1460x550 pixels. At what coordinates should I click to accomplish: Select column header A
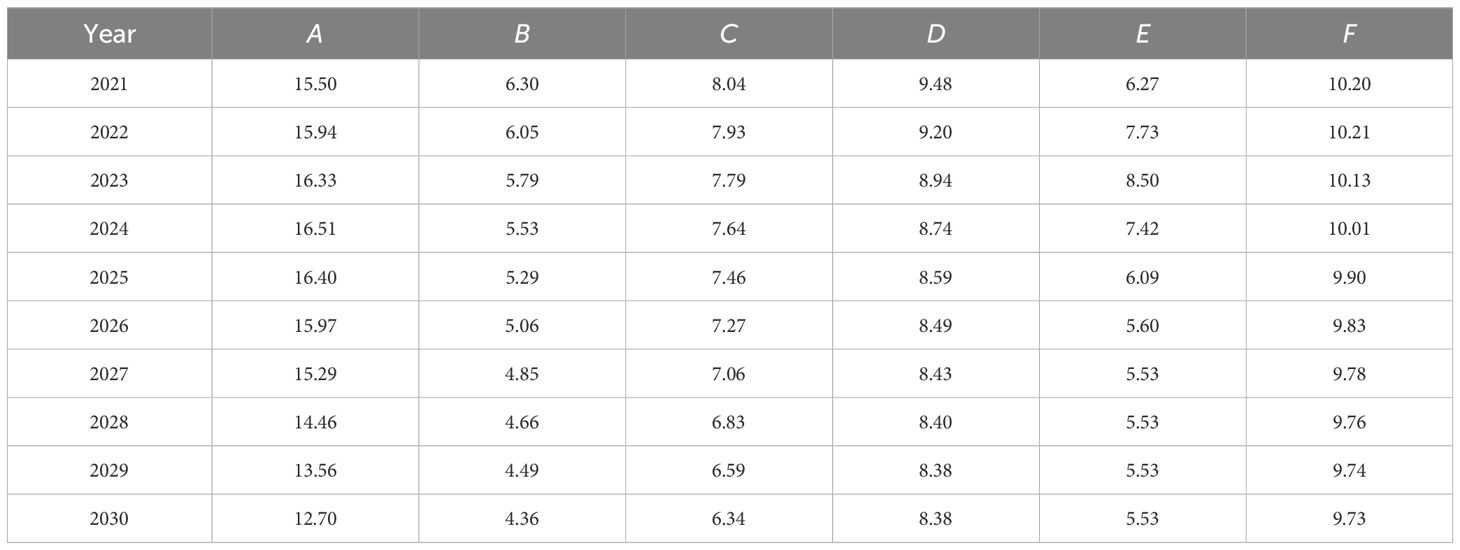pos(315,34)
